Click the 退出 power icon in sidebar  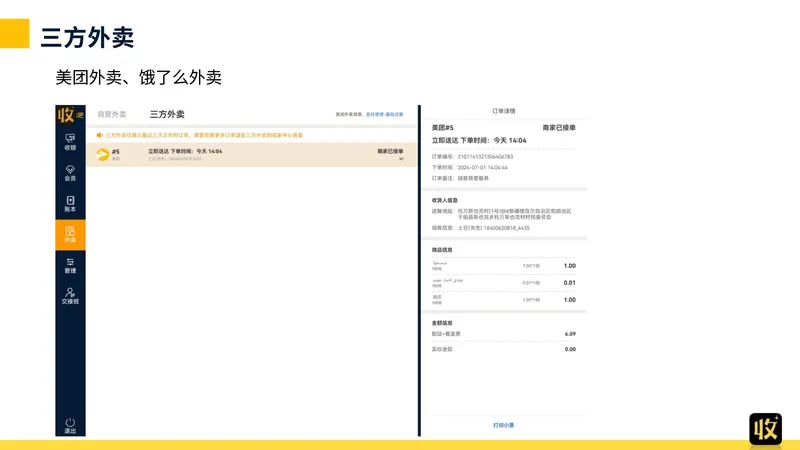(70, 426)
